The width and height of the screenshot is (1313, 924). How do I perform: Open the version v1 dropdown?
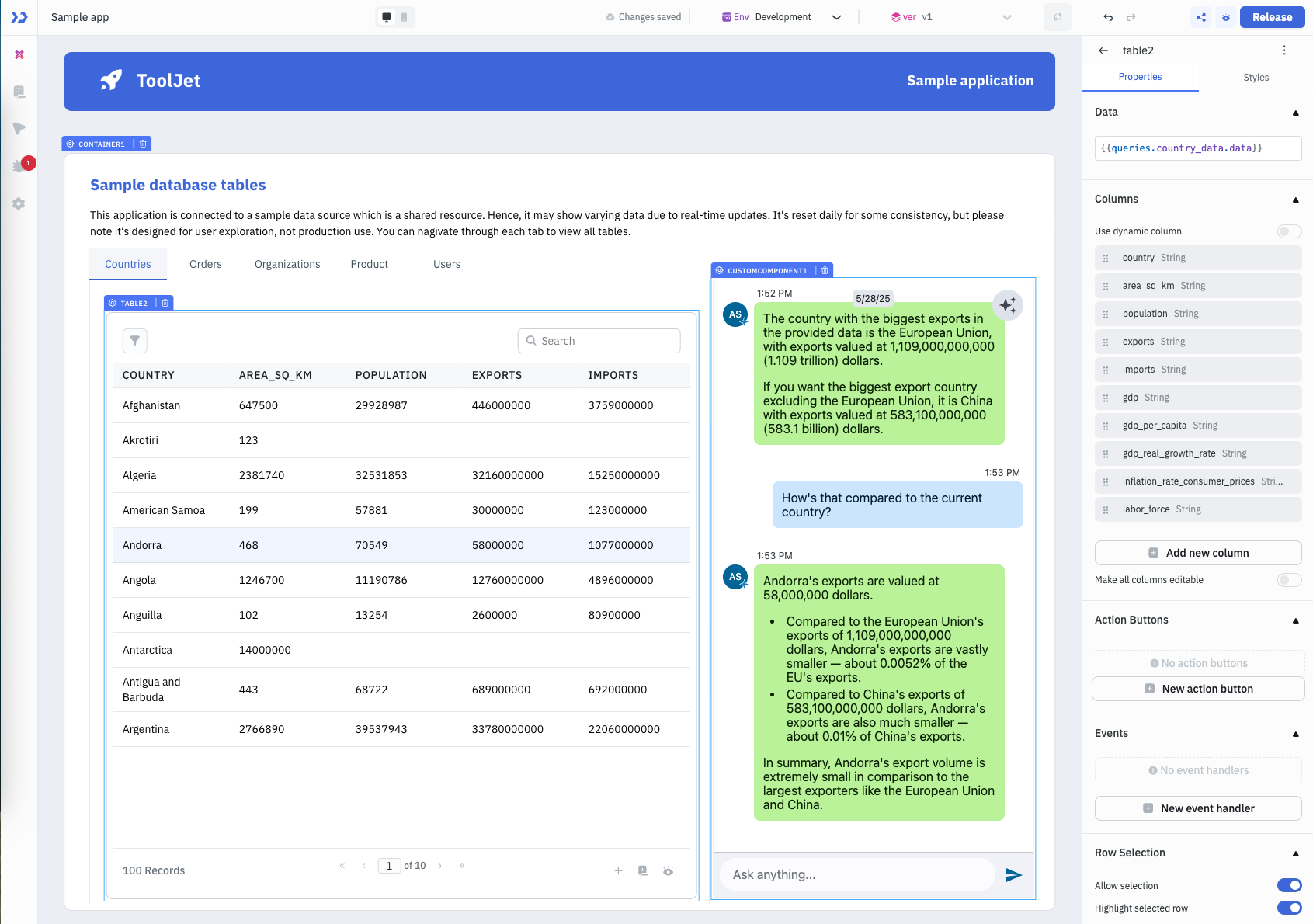(1006, 16)
